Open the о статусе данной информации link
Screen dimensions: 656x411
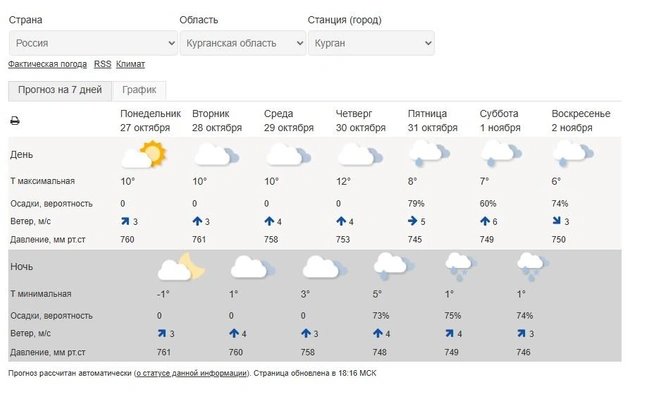point(192,373)
